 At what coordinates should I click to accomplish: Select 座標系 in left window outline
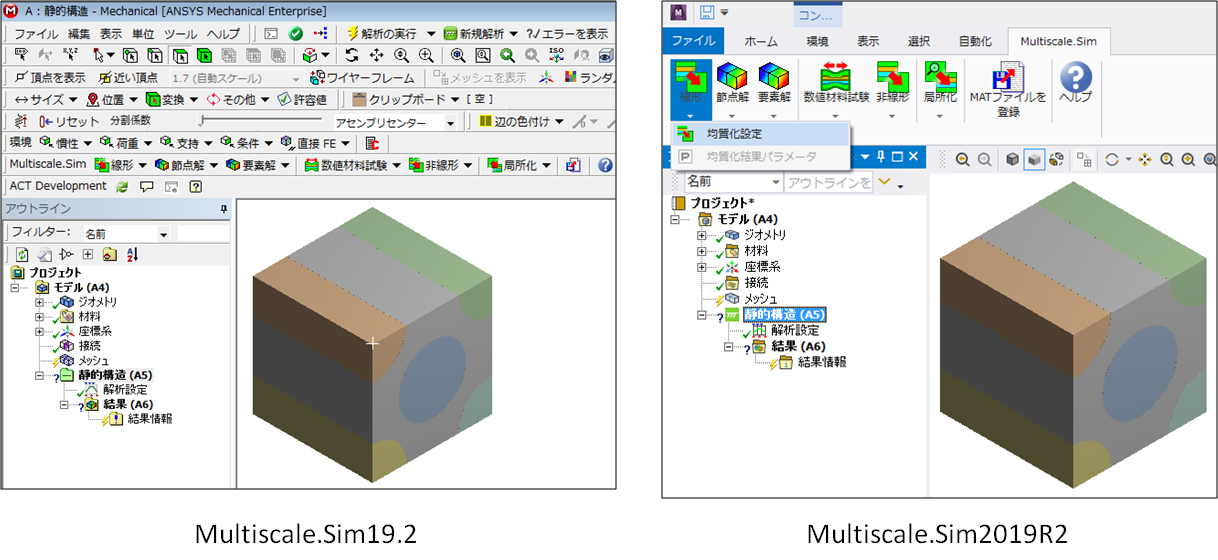pyautogui.click(x=94, y=331)
